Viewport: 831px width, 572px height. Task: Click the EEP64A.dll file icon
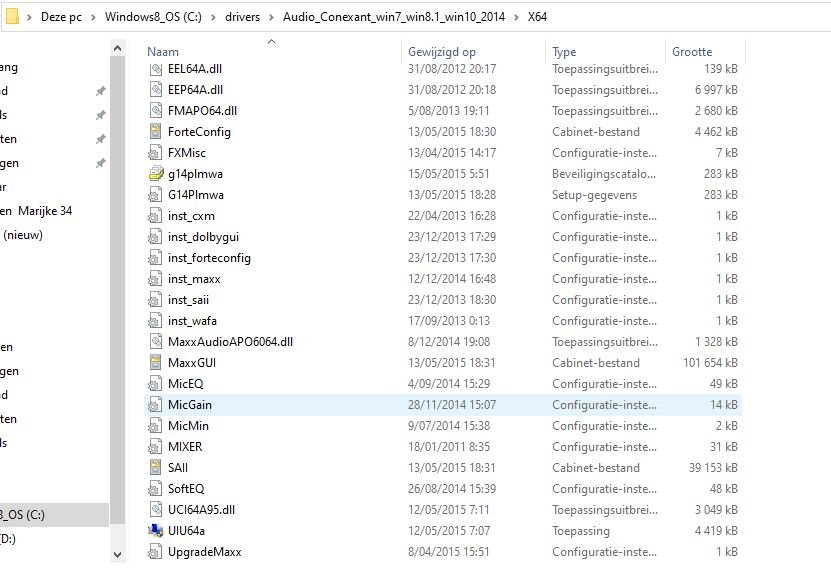tap(155, 90)
